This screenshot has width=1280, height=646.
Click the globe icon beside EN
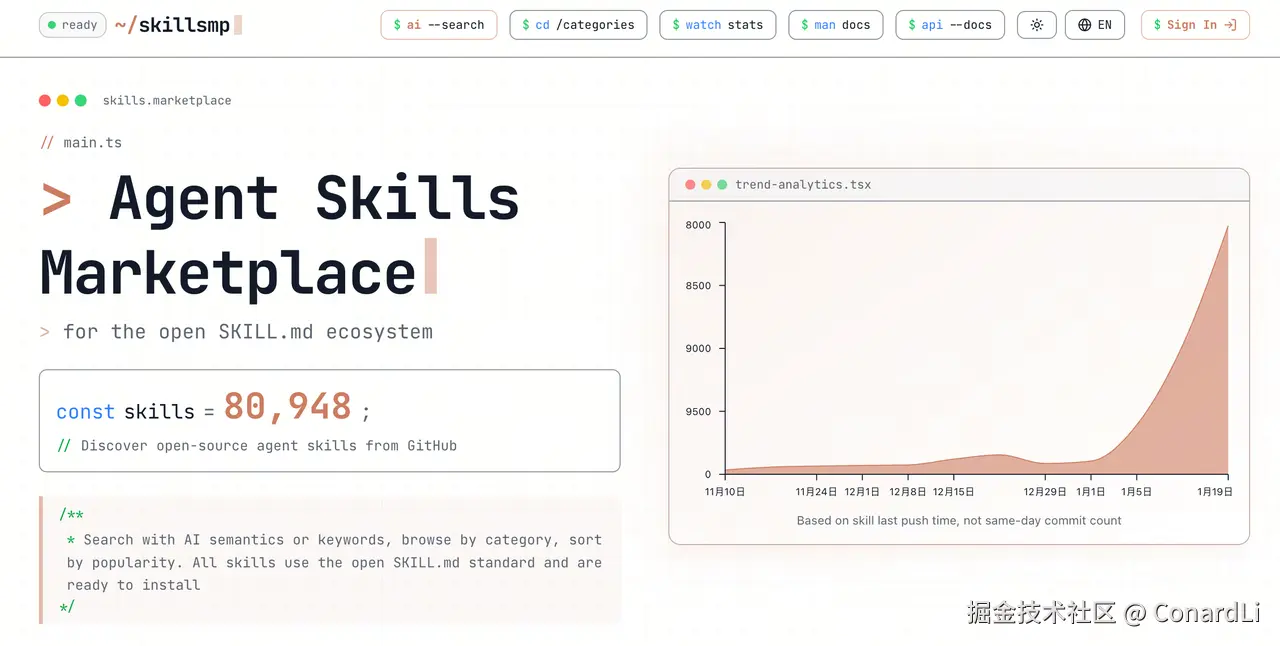[1083, 24]
